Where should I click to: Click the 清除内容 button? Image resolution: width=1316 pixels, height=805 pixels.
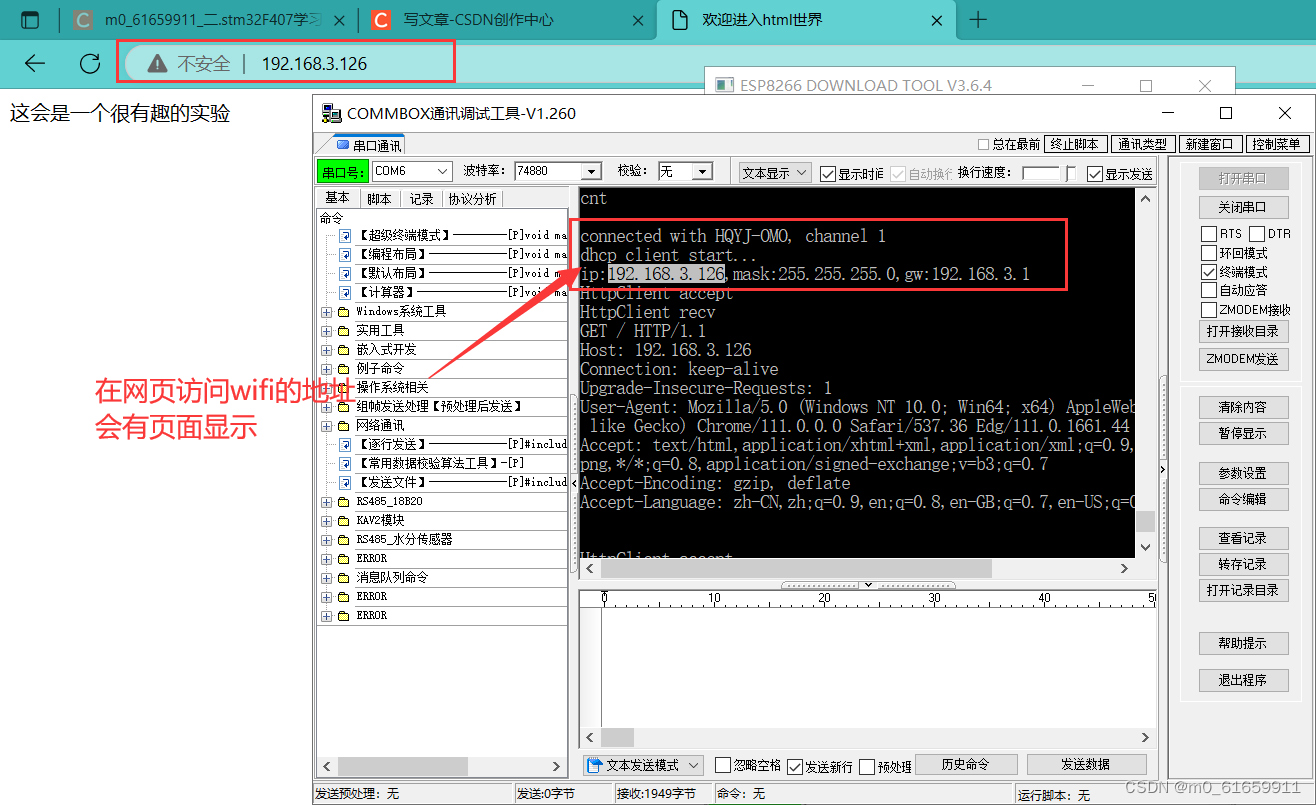click(x=1242, y=406)
